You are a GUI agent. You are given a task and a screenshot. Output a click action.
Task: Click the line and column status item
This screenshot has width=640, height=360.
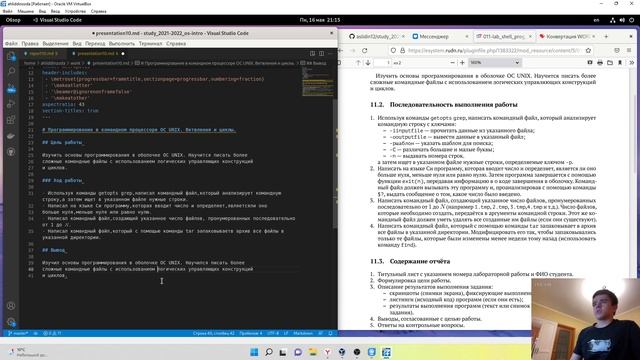coord(213,333)
